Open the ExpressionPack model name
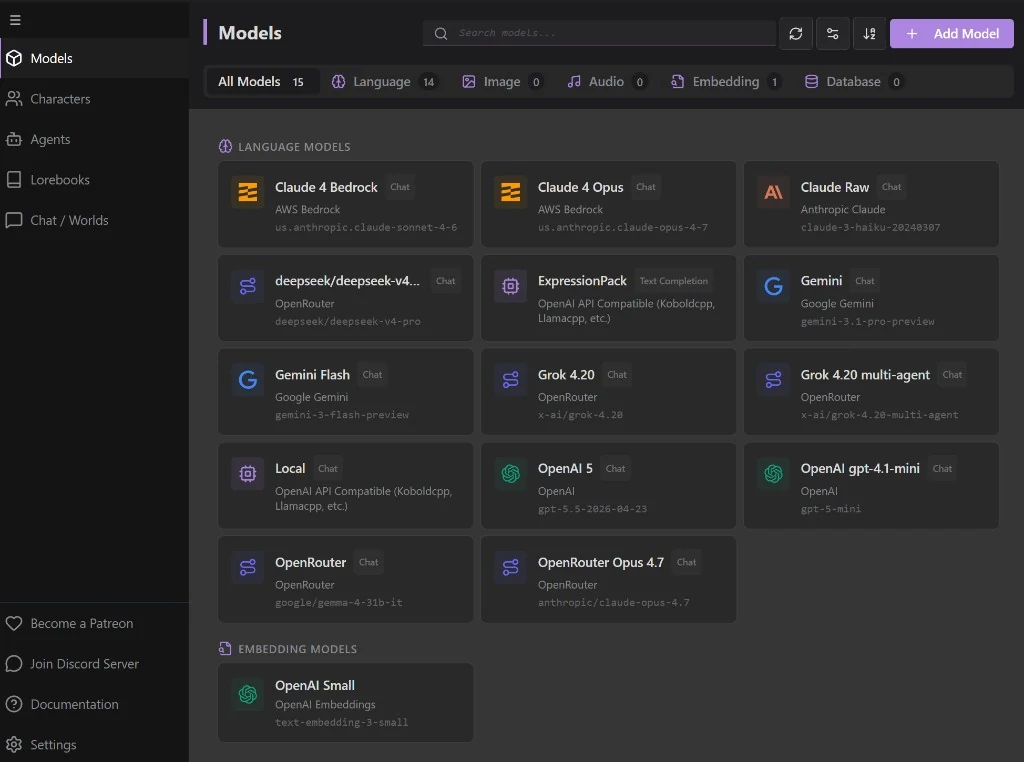The image size is (1024, 762). coord(582,281)
